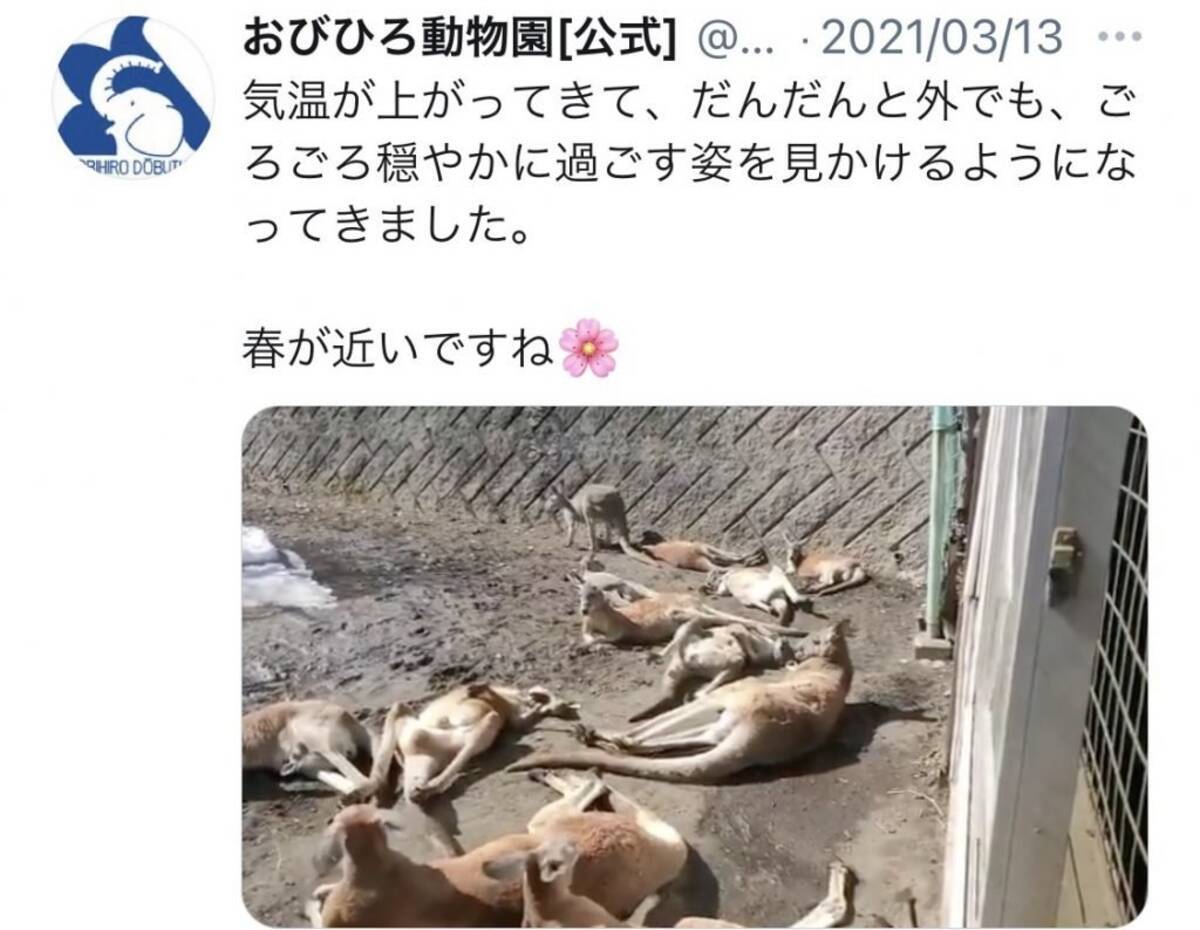This screenshot has height=930, width=1200.
Task: Open the kangaroo photo attached to the tweet
Action: pyautogui.click(x=695, y=666)
